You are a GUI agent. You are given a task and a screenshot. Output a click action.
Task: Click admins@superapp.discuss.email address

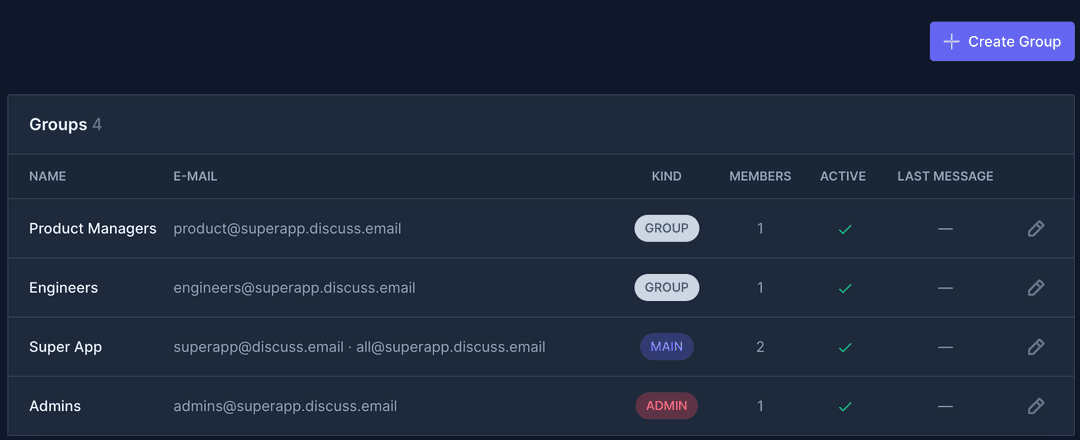(x=285, y=406)
